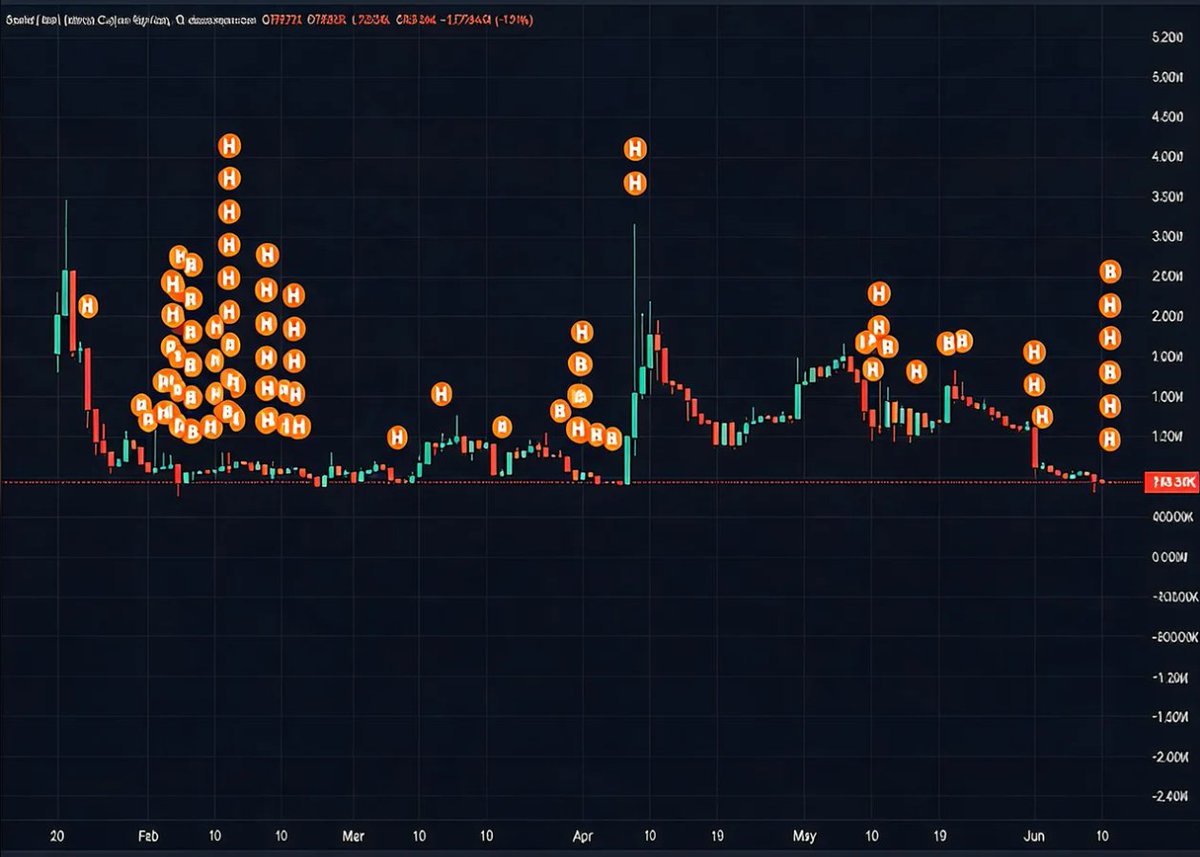Click the 20 date label on the time axis

click(57, 834)
